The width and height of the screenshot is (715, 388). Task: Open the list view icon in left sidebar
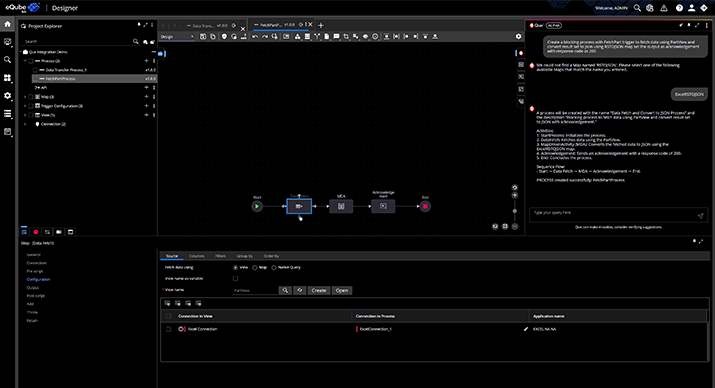pyautogui.click(x=7, y=114)
